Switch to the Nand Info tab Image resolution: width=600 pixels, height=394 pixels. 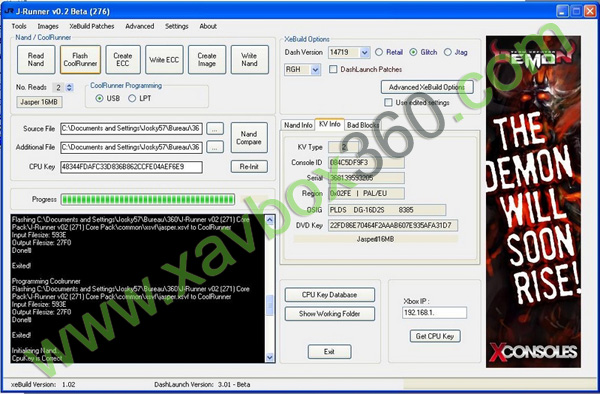point(298,125)
